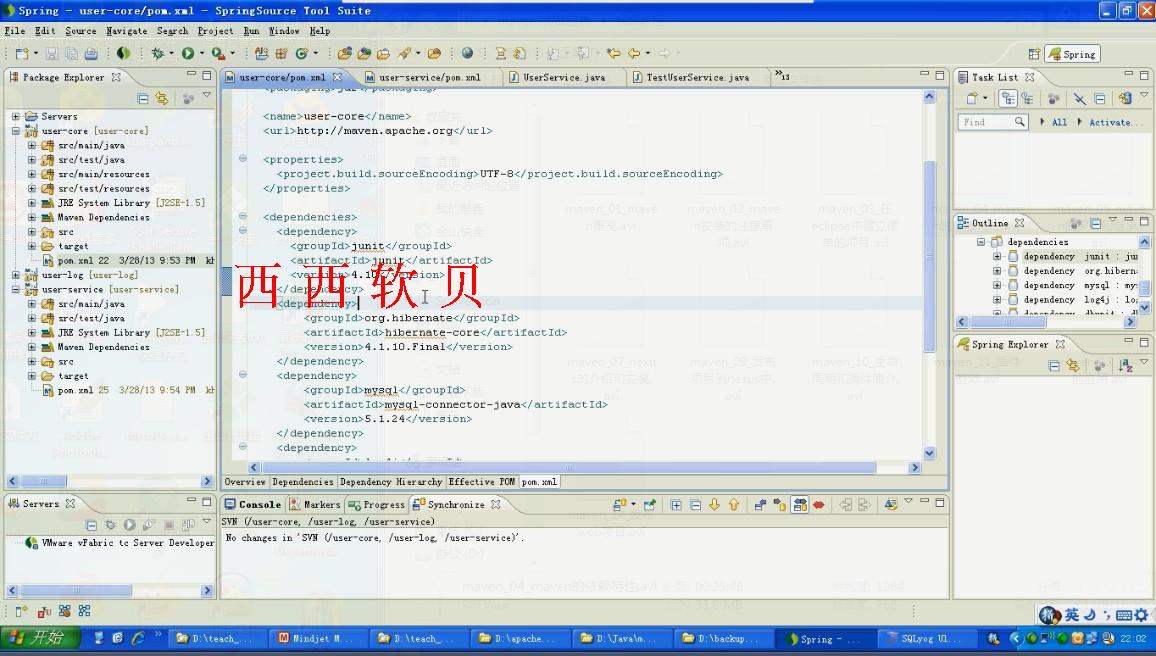
Task: Collapse the dependencies node in Outline
Action: [x=981, y=242]
